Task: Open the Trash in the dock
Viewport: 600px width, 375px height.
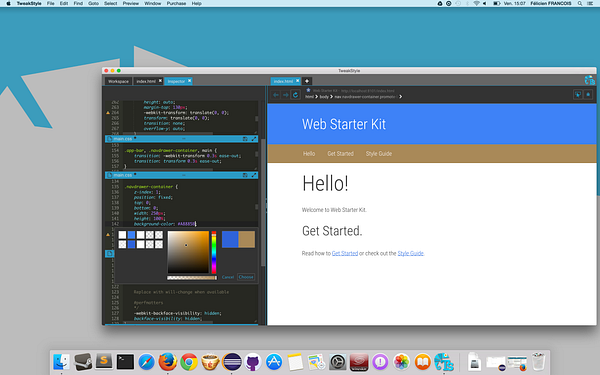Action: coord(538,362)
